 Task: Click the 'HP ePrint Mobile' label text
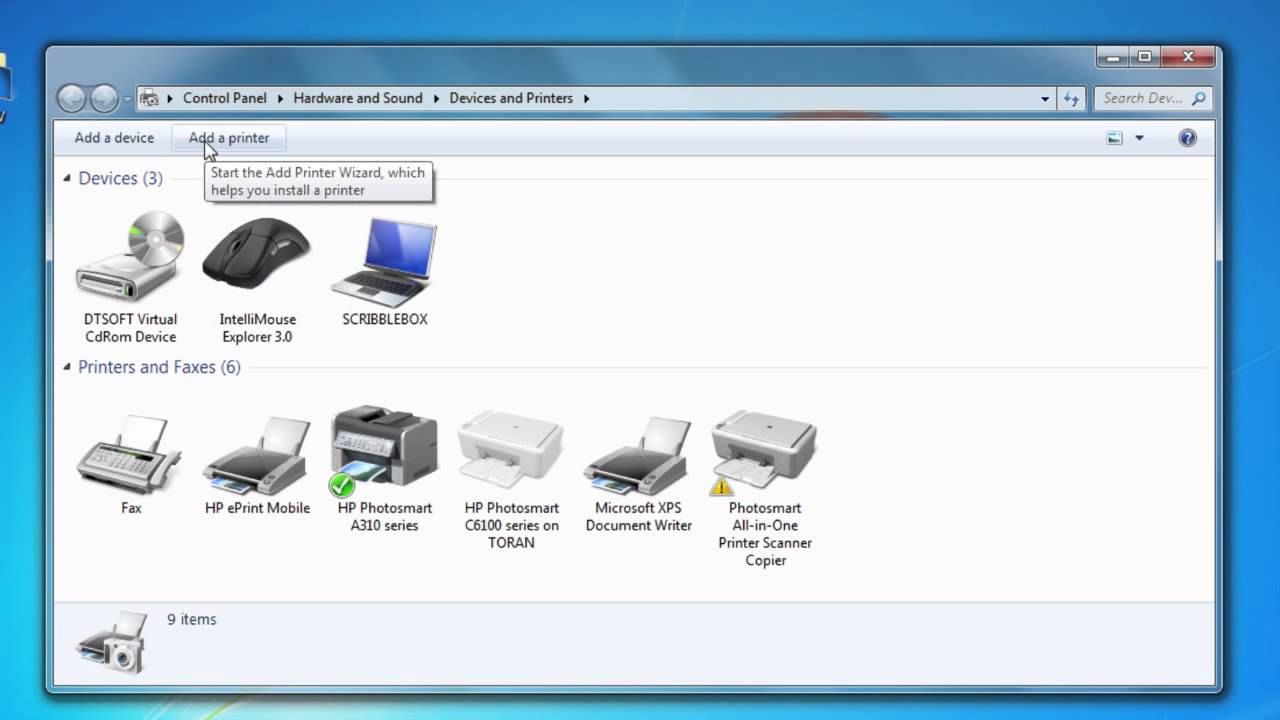click(x=257, y=508)
